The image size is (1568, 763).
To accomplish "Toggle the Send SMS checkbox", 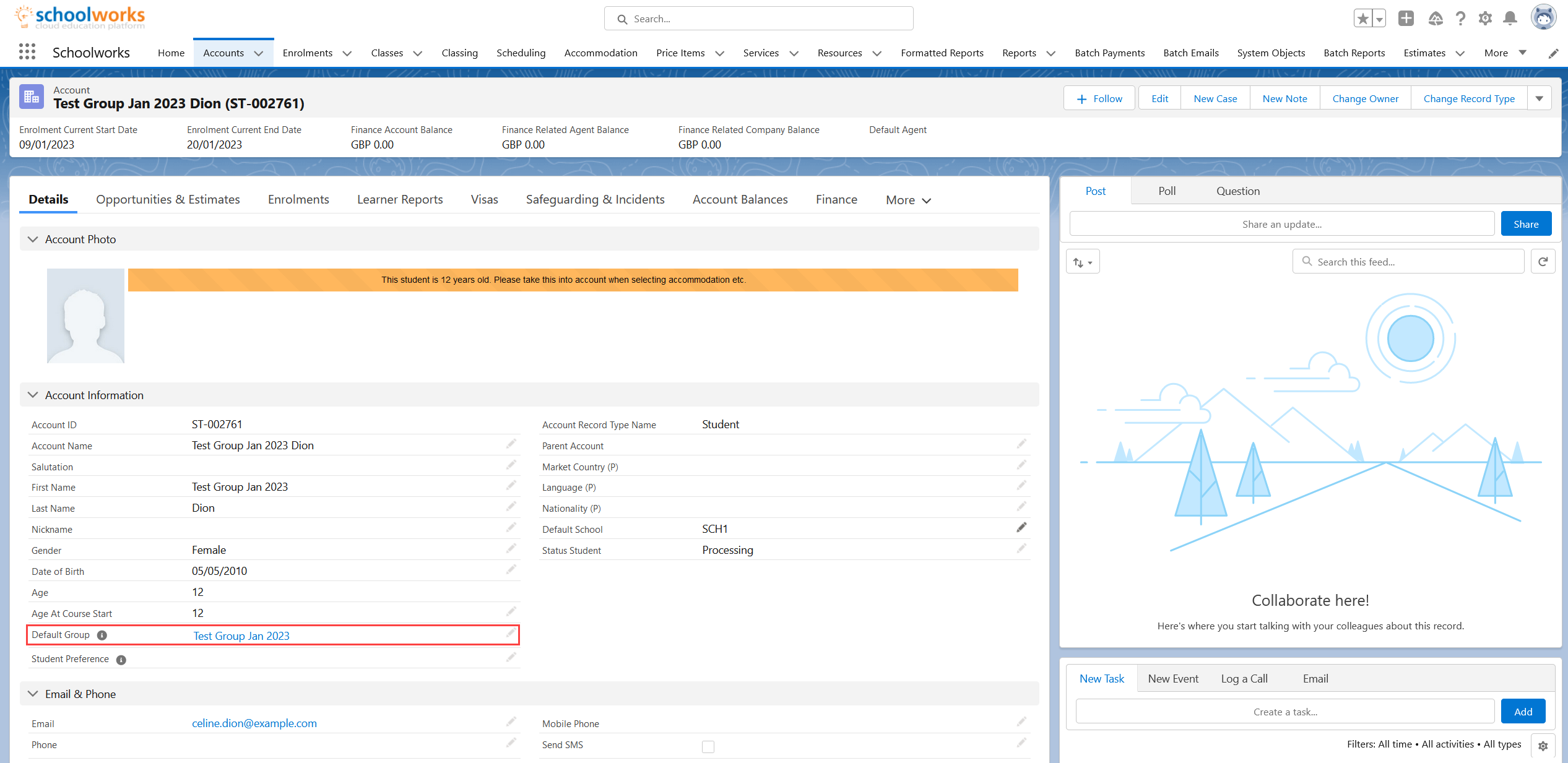I will (708, 747).
